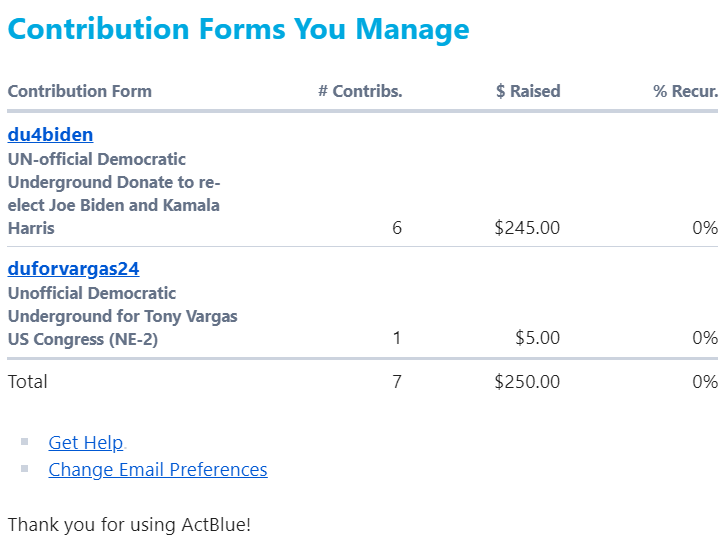Click the bullet beside Get Help
Image resolution: width=727 pixels, height=548 pixels.
(25, 441)
